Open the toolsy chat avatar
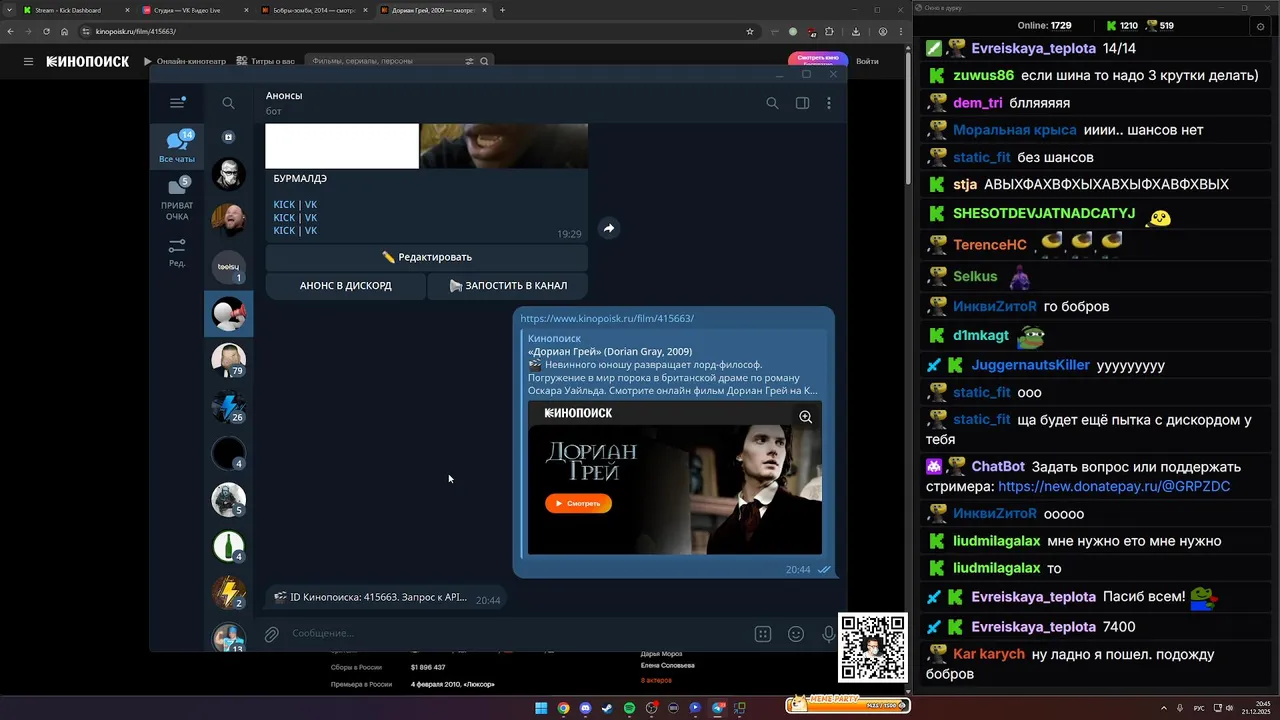 [x=229, y=267]
